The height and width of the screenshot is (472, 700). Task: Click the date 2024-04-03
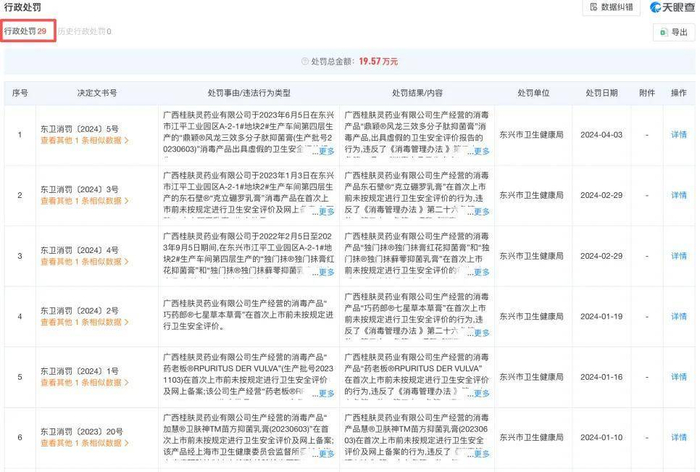point(601,134)
